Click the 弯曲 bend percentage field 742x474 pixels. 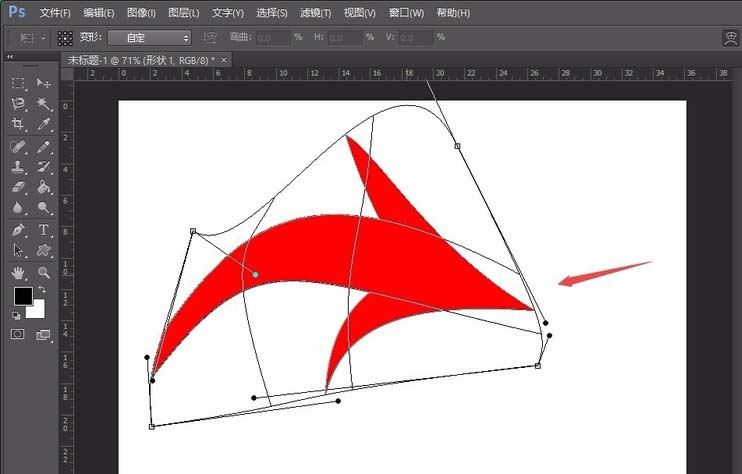pos(273,38)
